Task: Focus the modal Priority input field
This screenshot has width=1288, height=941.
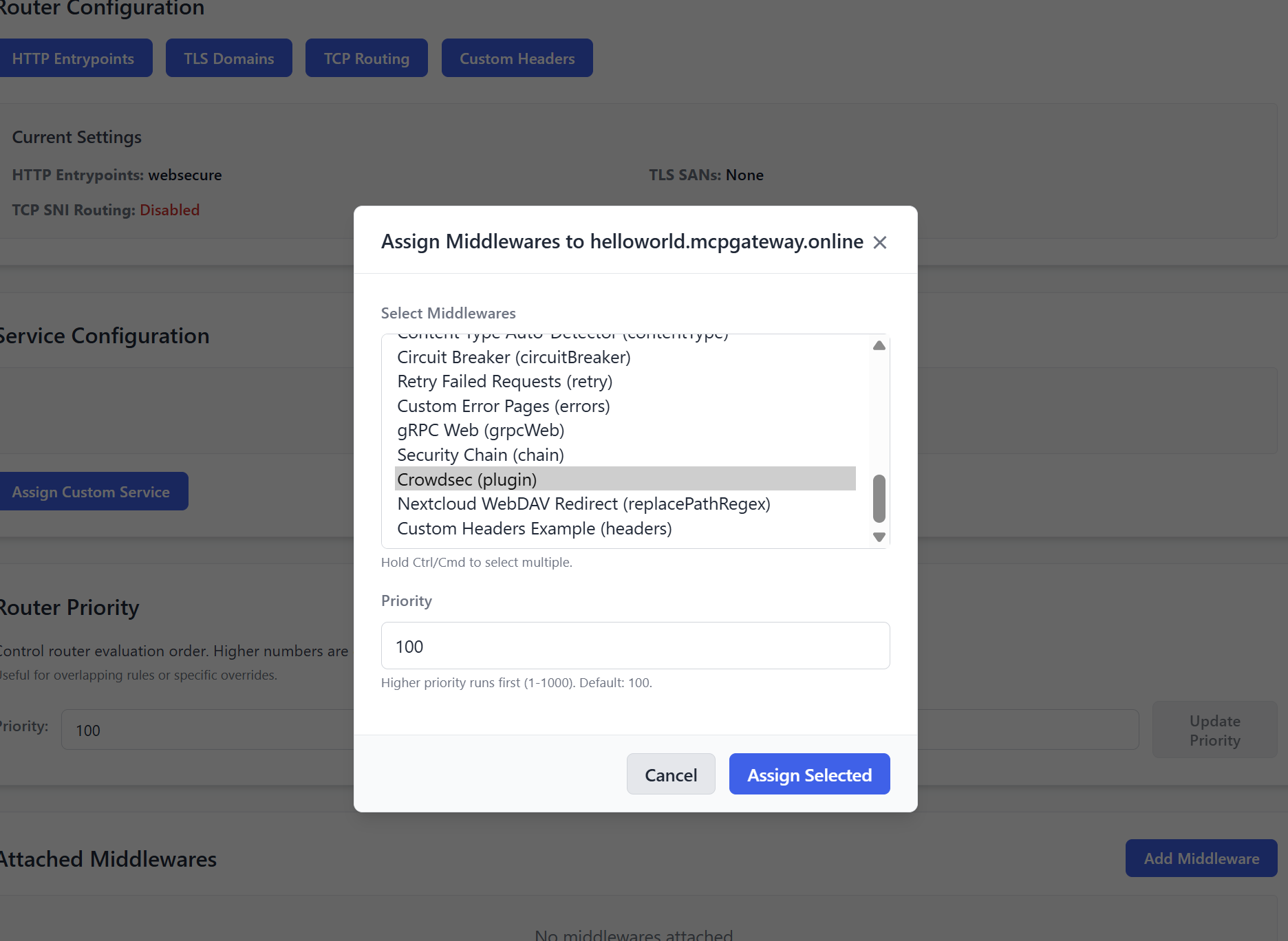Action: (x=635, y=646)
